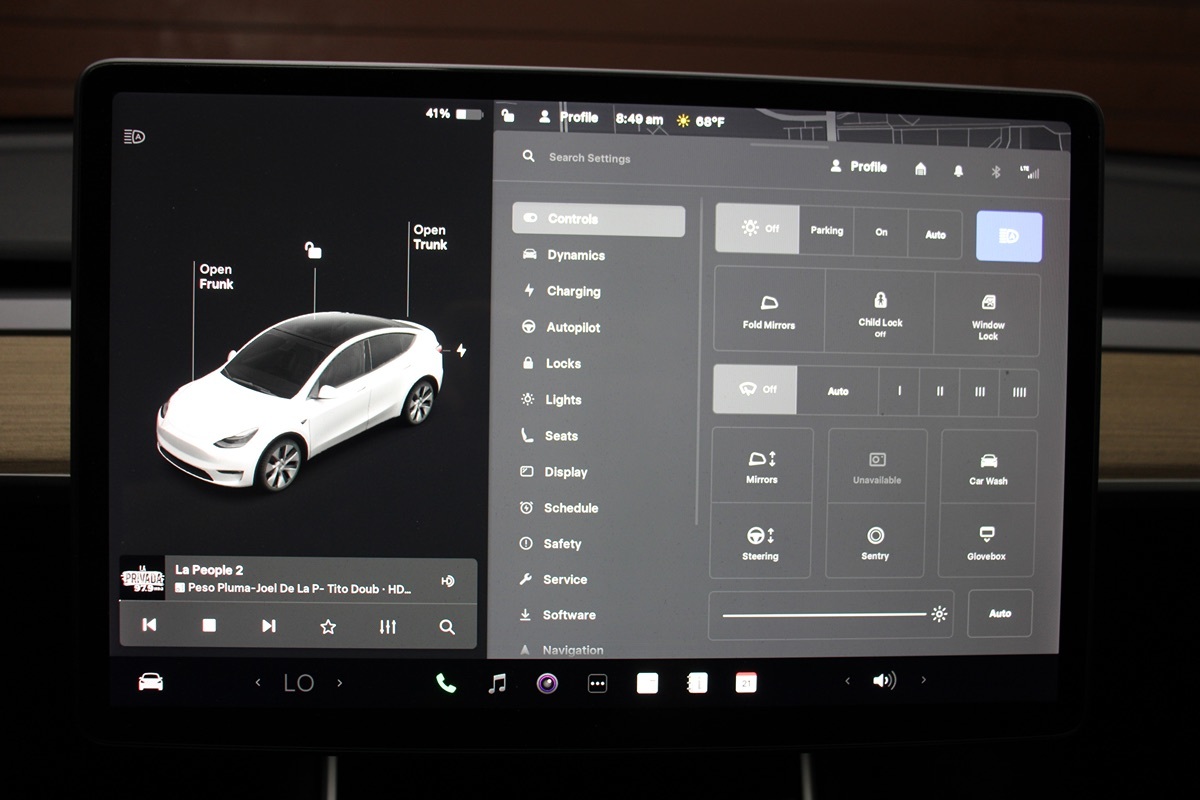Click the display brightness slider

[x=824, y=614]
